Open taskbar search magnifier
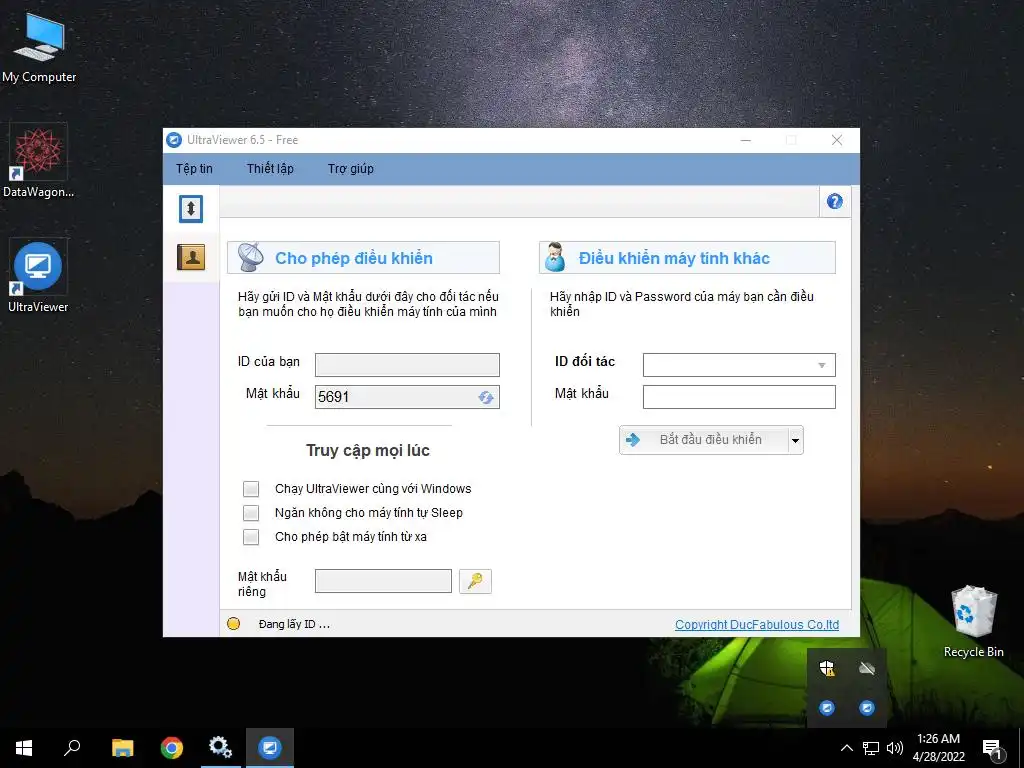This screenshot has width=1024, height=768. [x=72, y=748]
